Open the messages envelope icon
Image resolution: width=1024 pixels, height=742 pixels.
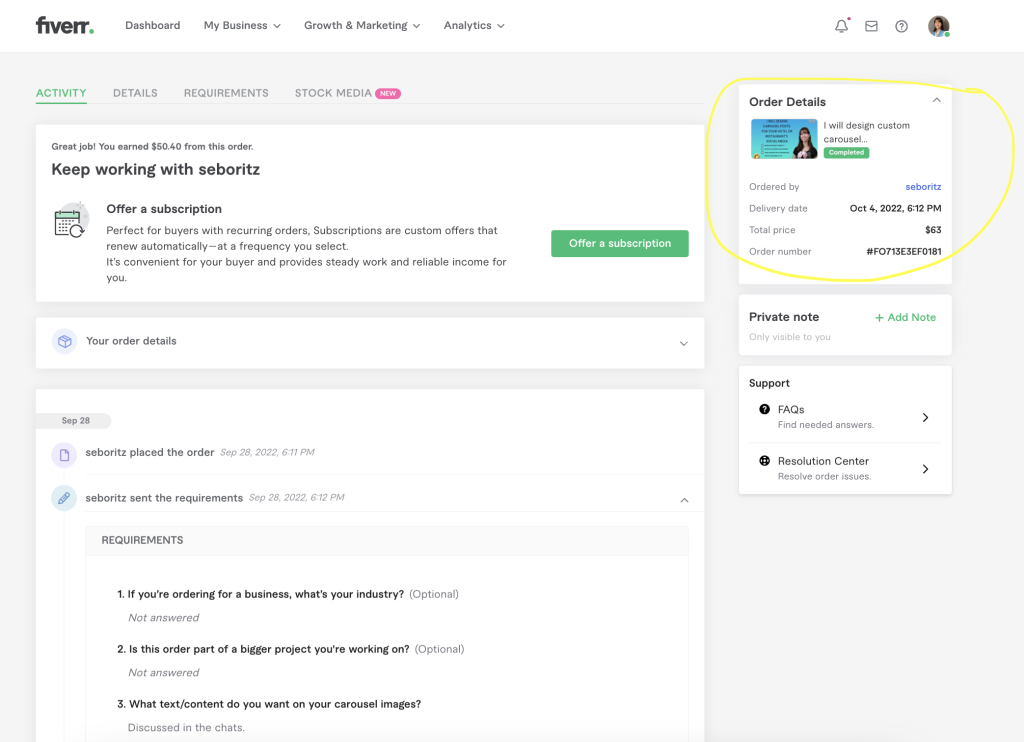click(x=871, y=26)
